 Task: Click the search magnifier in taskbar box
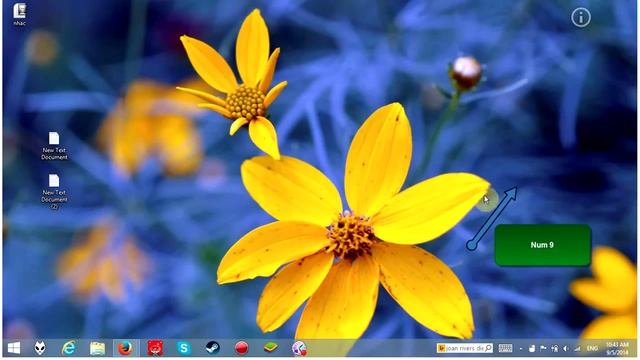[488, 348]
